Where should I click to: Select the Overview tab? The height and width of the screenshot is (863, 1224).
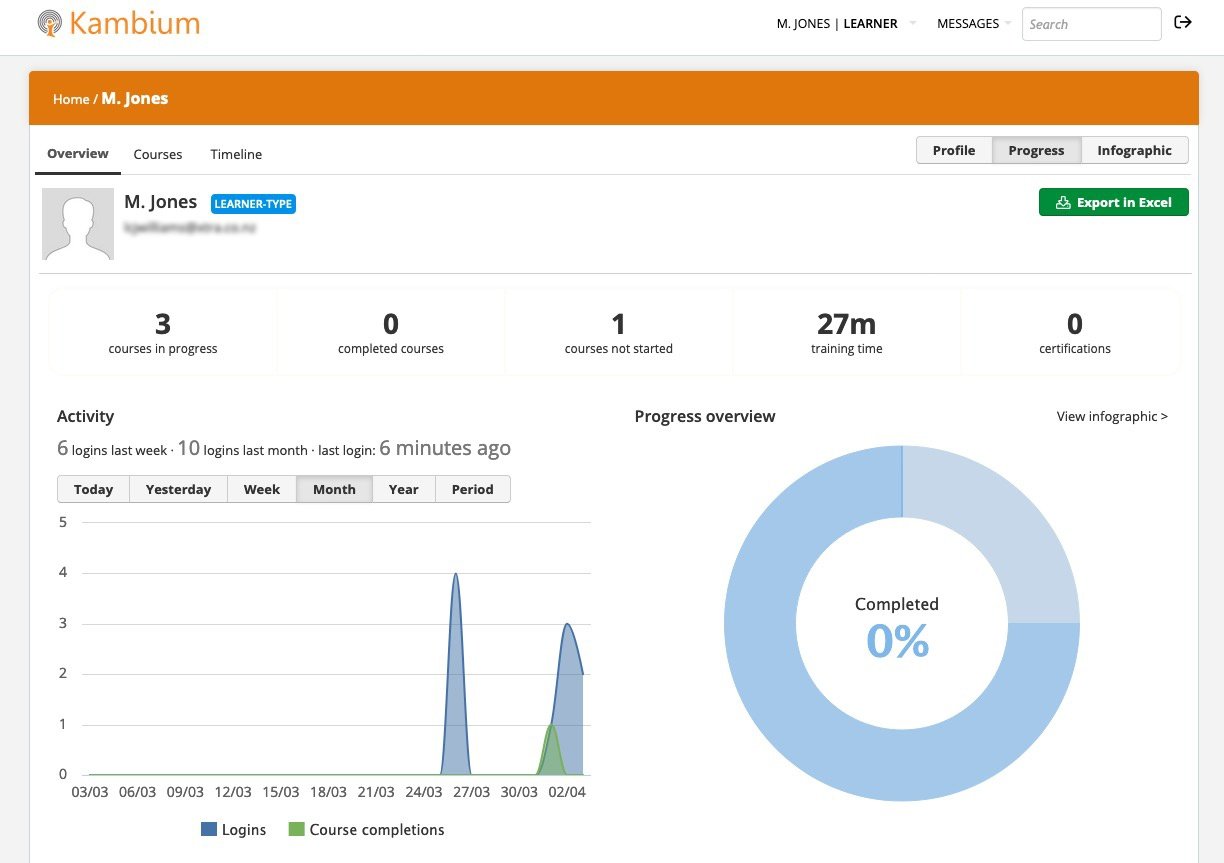click(78, 154)
